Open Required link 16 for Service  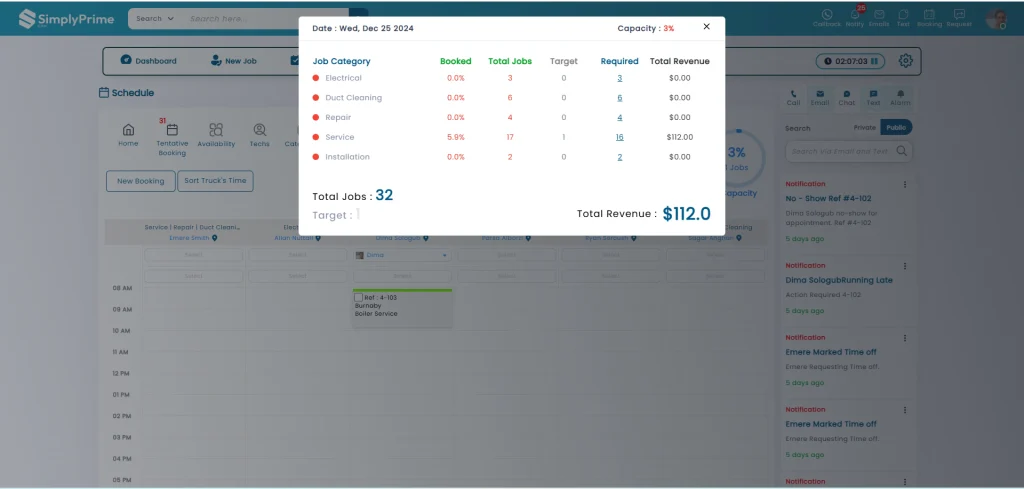(619, 137)
